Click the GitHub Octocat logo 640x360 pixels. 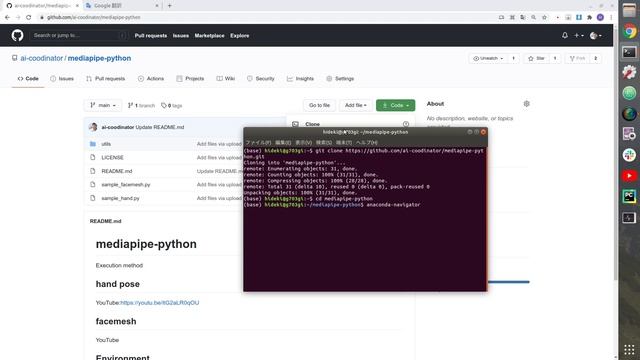click(x=17, y=36)
